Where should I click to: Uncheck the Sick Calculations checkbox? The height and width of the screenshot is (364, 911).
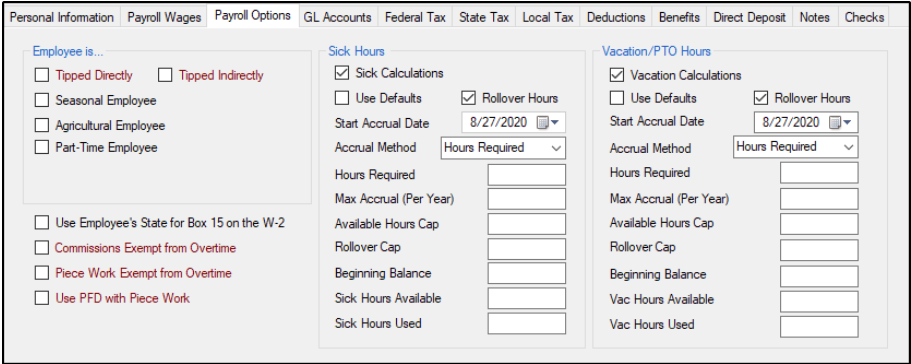[342, 73]
